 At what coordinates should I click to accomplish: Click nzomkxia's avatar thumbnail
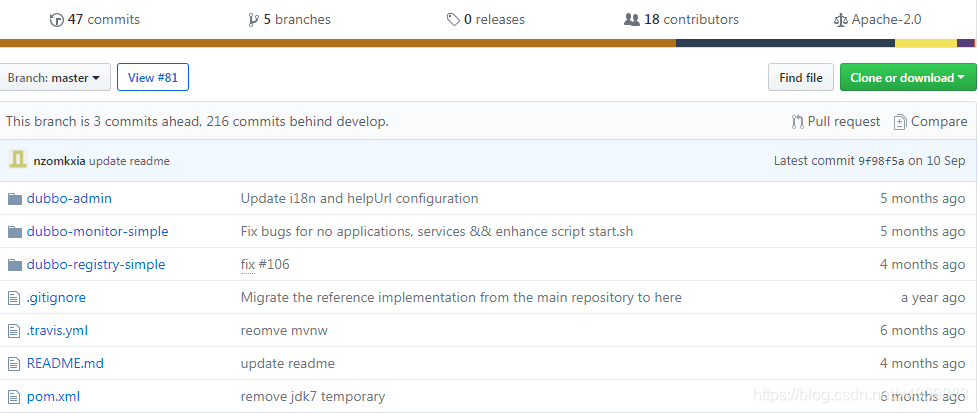(18, 160)
